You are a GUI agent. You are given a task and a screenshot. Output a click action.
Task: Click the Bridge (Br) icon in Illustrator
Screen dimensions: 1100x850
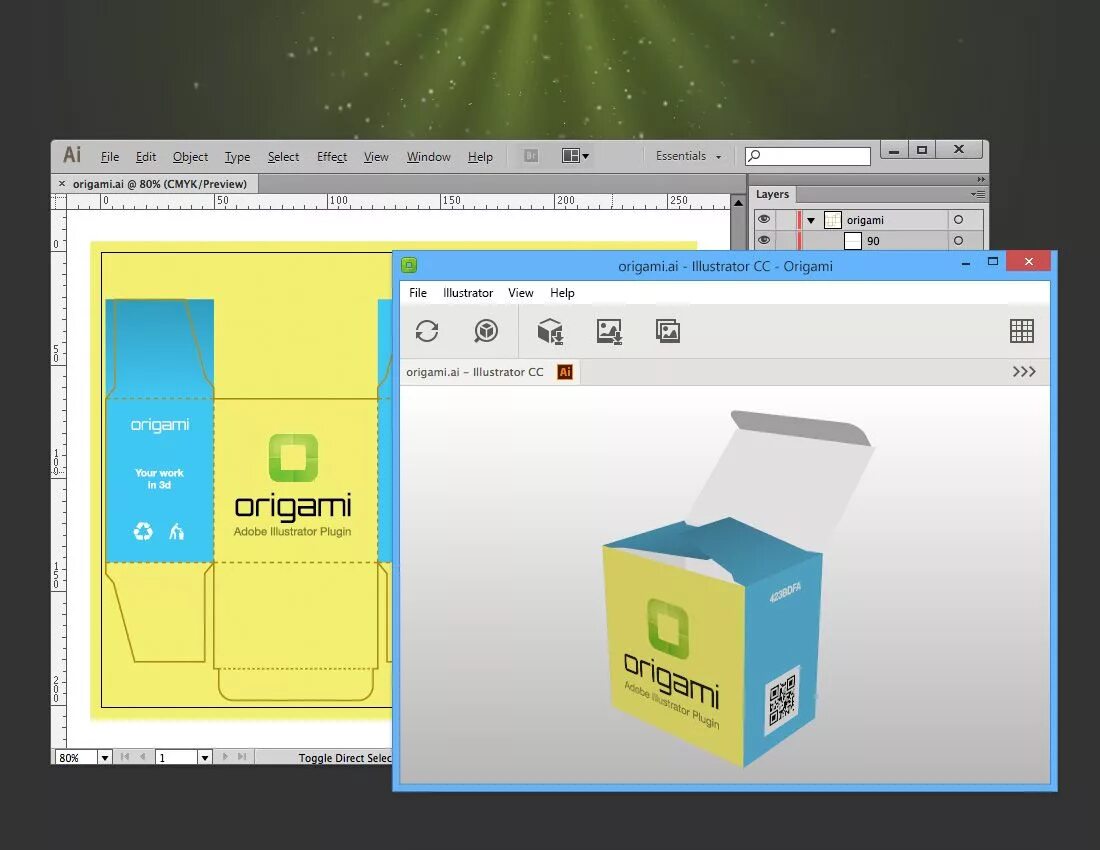pyautogui.click(x=531, y=156)
